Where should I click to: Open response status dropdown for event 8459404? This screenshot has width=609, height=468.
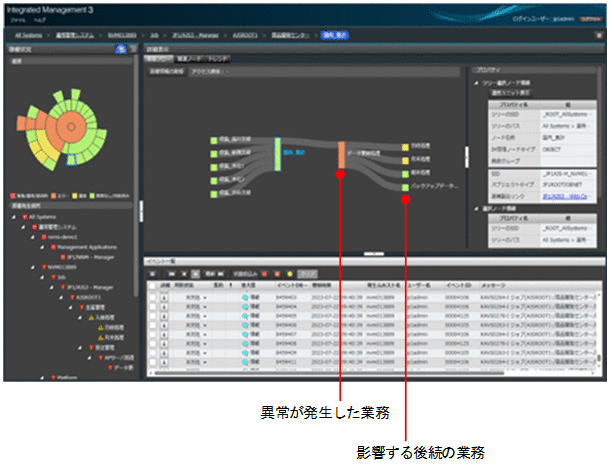tap(205, 307)
